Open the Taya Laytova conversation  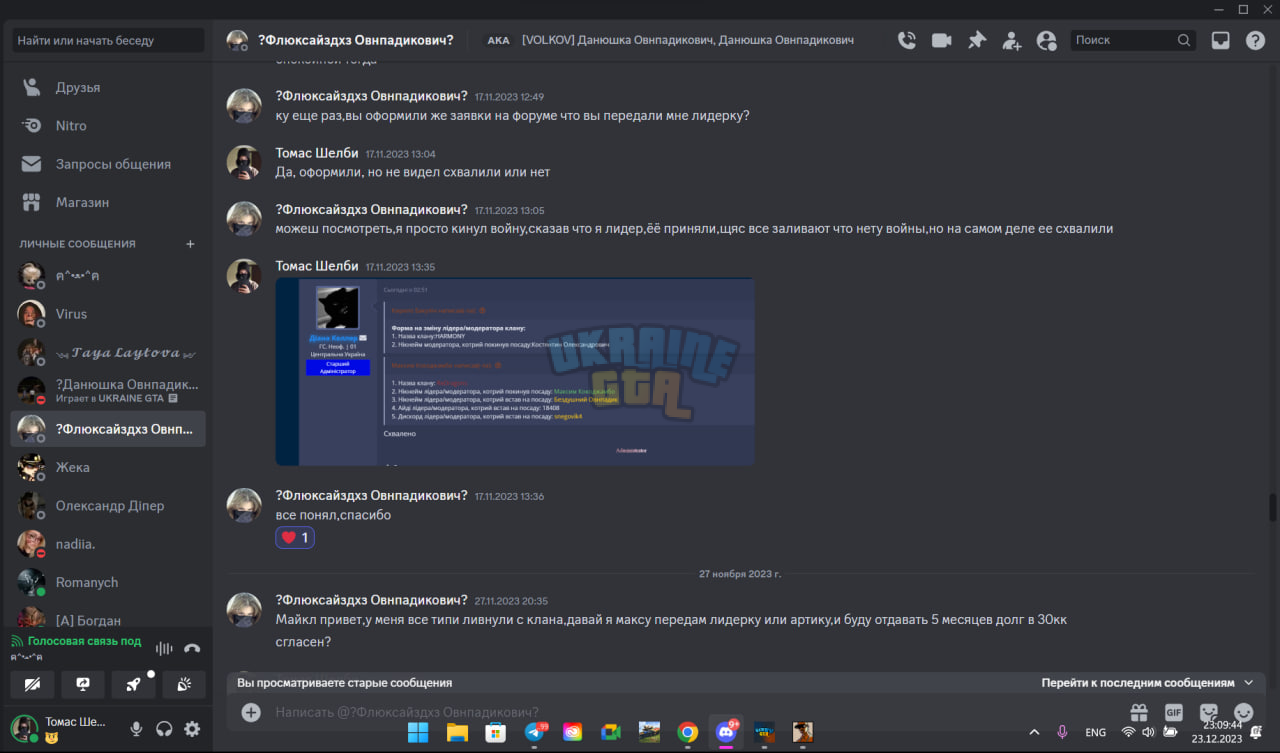(x=108, y=352)
